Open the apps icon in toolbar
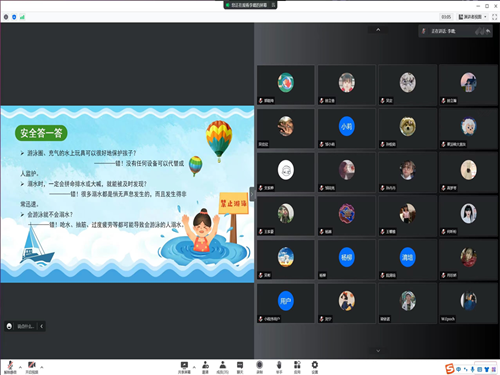Viewport: 500px width, 375px height. [297, 367]
